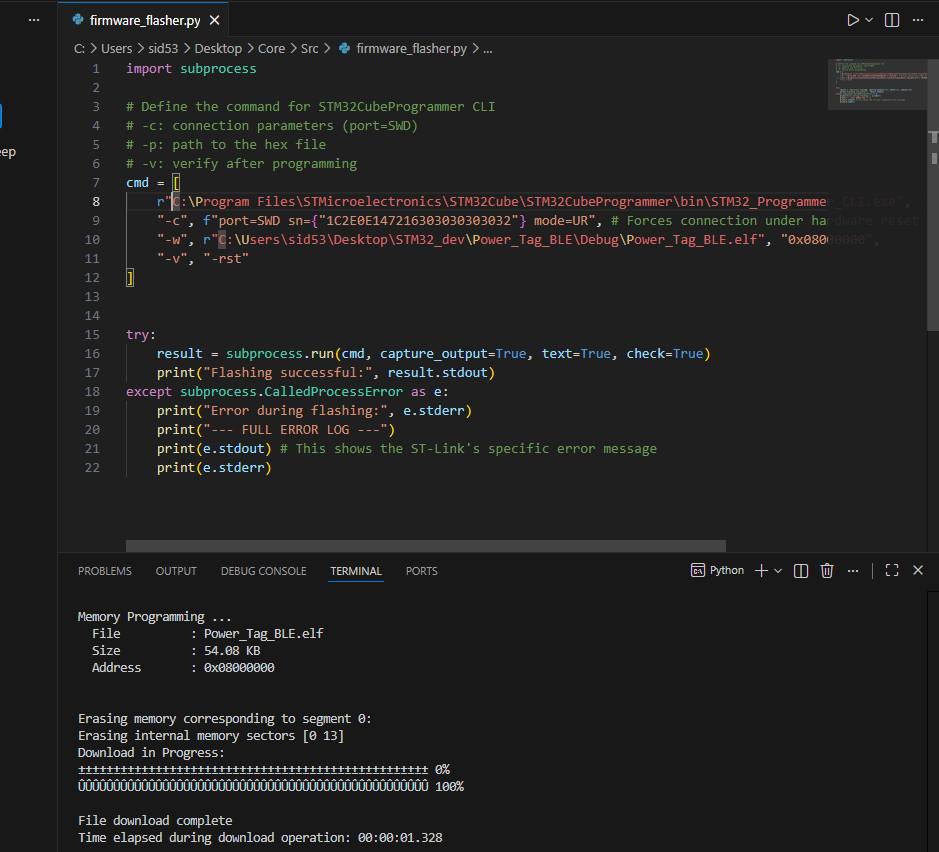The height and width of the screenshot is (852, 939).
Task: Click the Src breadcrumb segment
Action: click(x=309, y=48)
